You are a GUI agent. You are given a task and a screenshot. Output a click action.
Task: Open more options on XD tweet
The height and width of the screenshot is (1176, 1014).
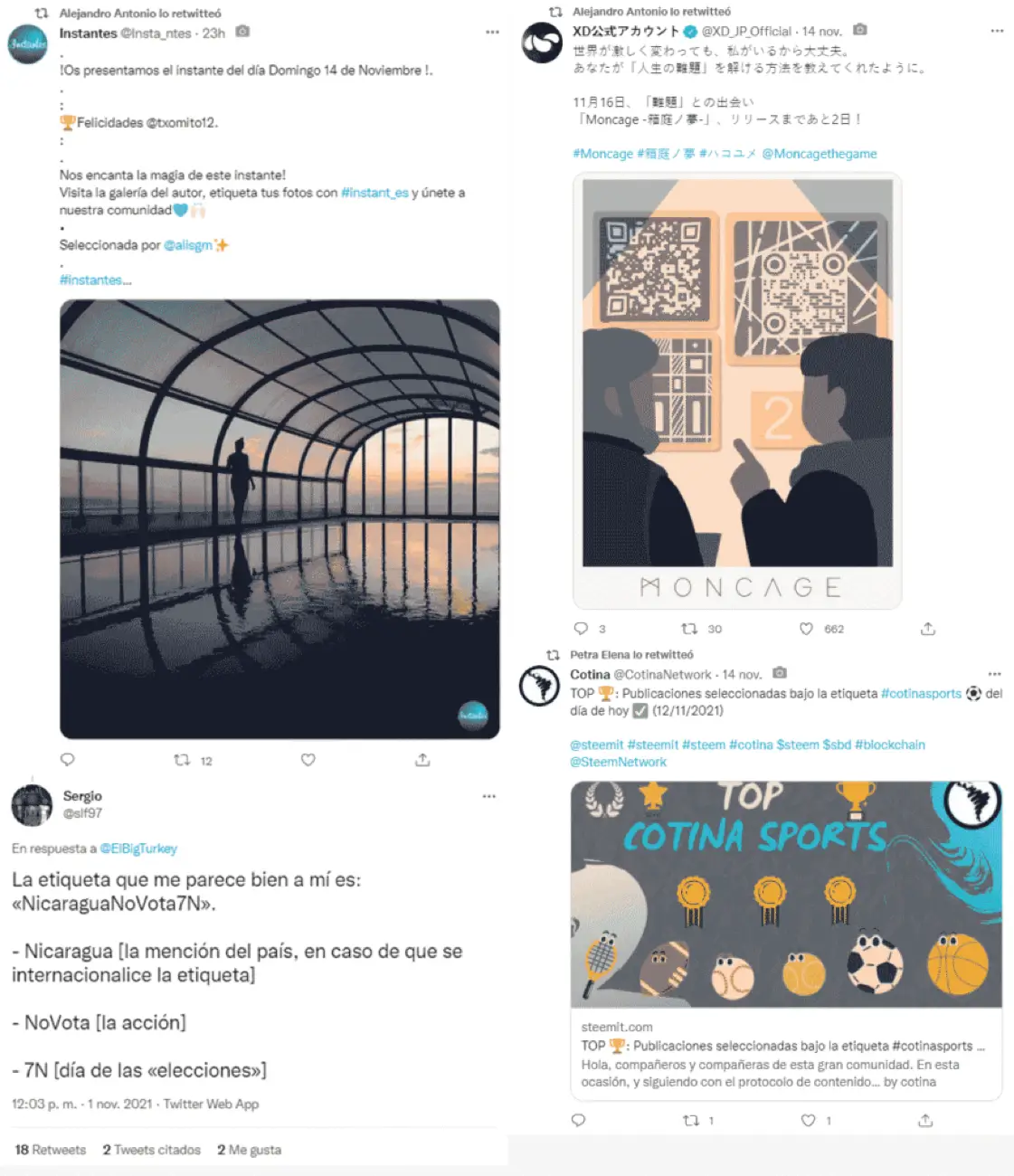click(x=997, y=31)
